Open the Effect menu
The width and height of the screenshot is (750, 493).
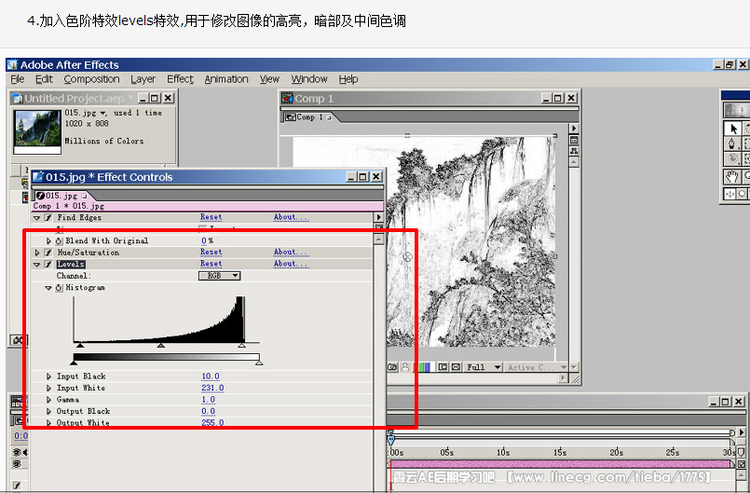(180, 79)
